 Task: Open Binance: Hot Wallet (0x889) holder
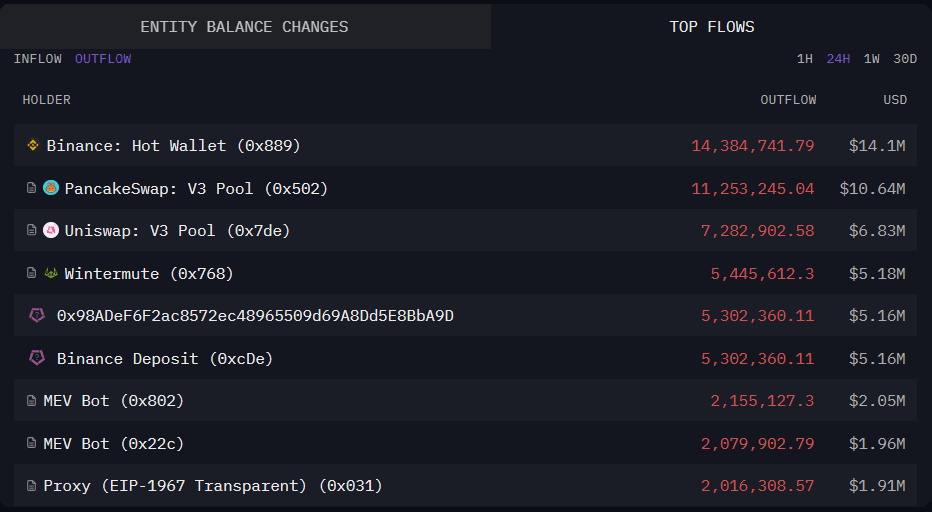click(174, 146)
